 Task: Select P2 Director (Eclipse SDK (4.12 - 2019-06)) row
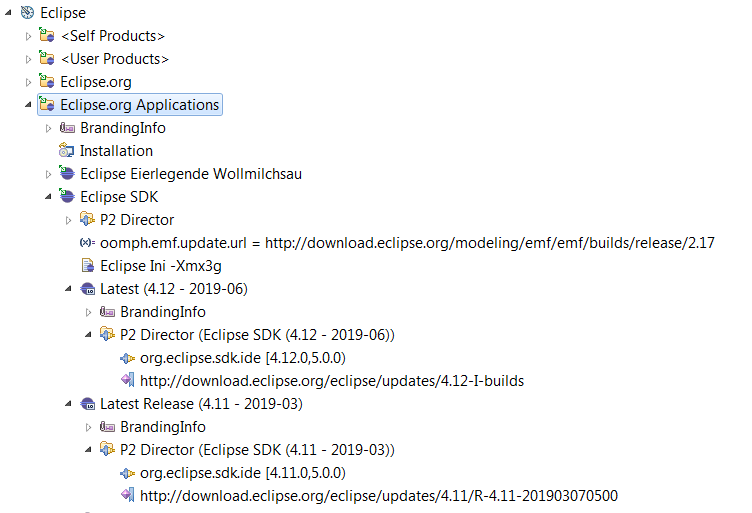pos(257,335)
